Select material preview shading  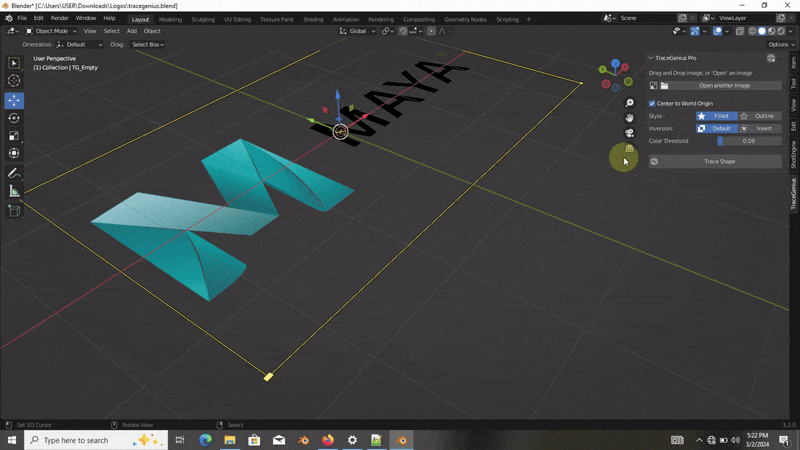click(x=771, y=31)
